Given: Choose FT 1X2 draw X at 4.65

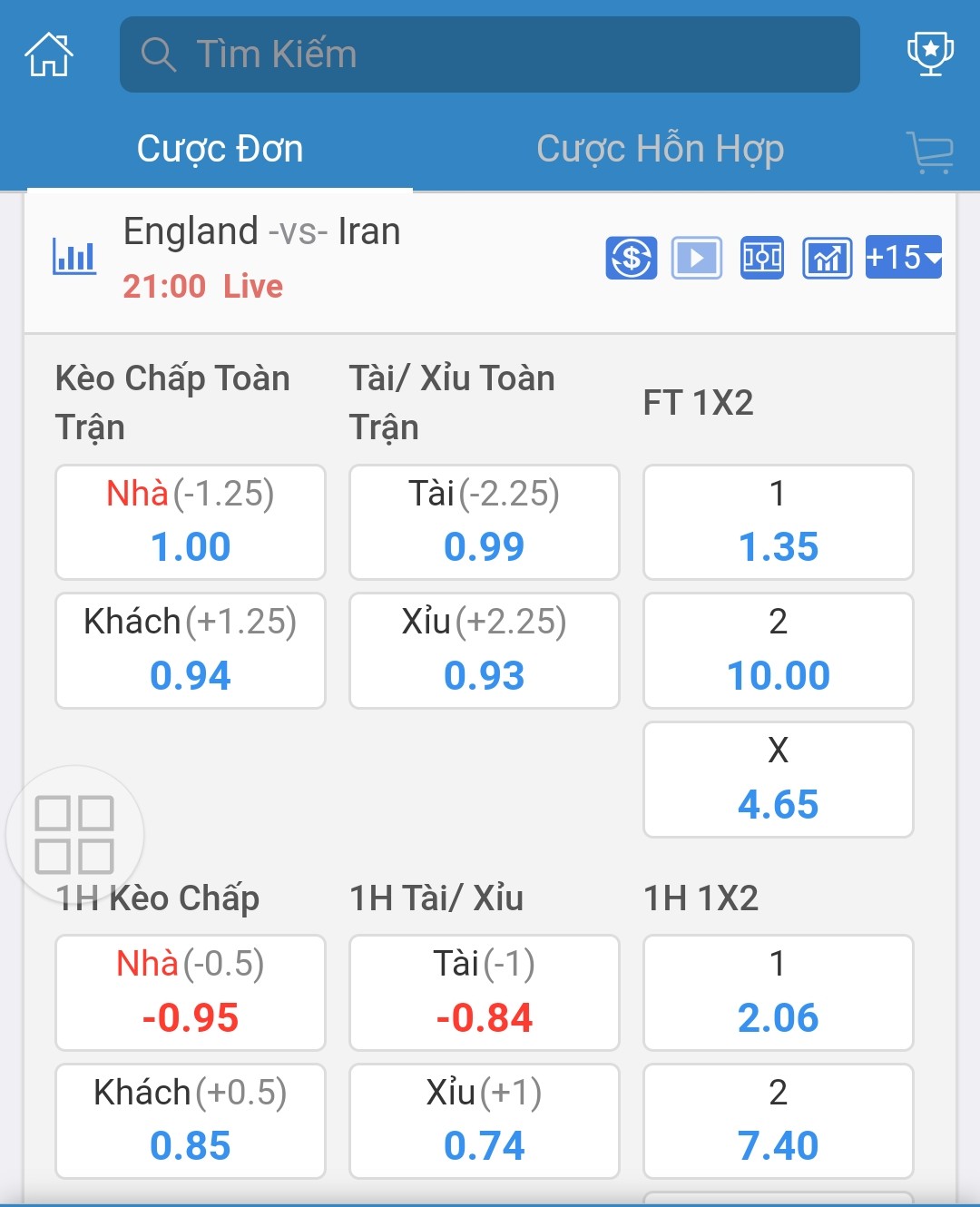Looking at the screenshot, I should tap(778, 780).
